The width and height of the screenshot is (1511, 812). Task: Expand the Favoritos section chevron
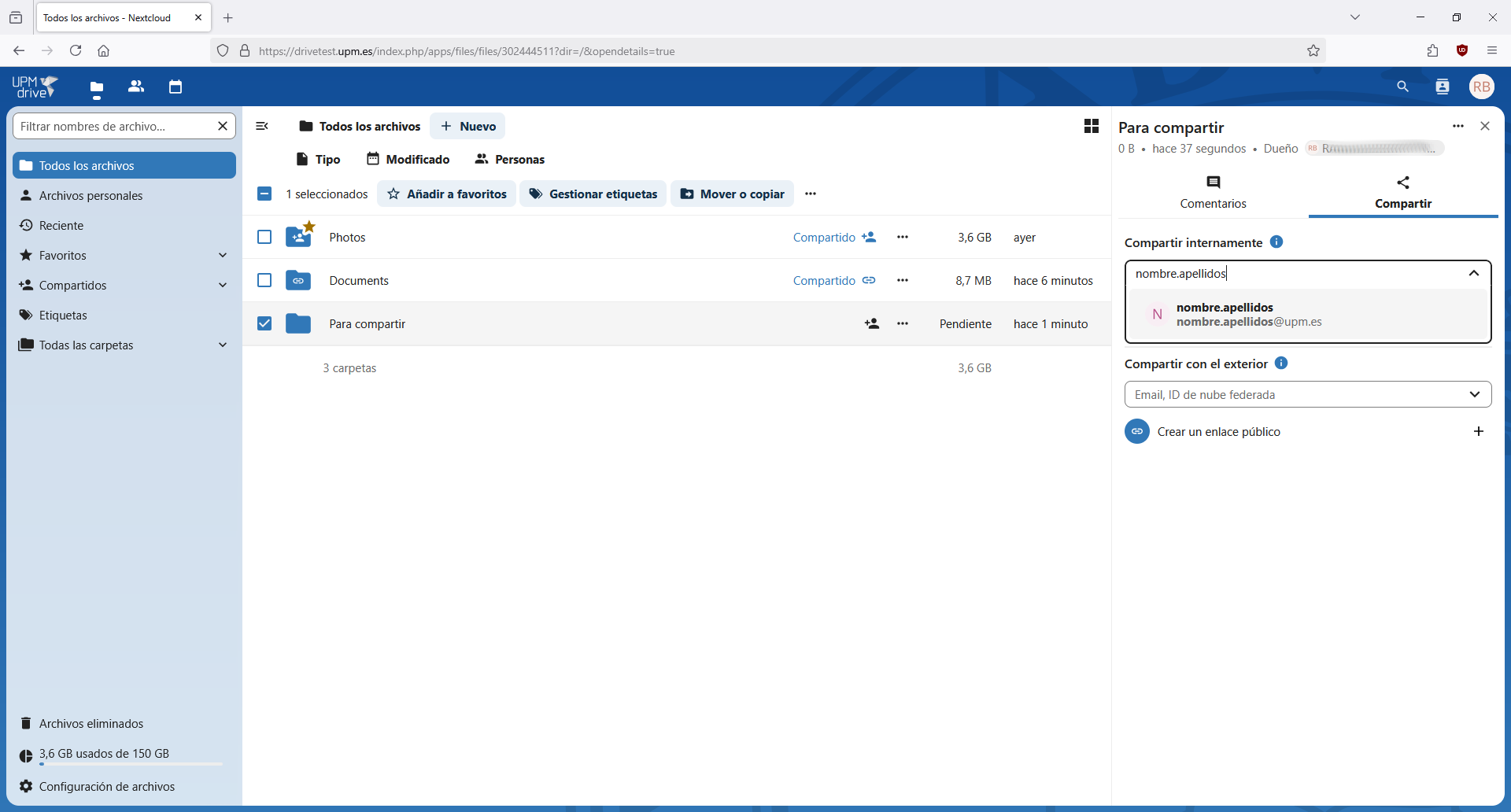click(x=223, y=255)
